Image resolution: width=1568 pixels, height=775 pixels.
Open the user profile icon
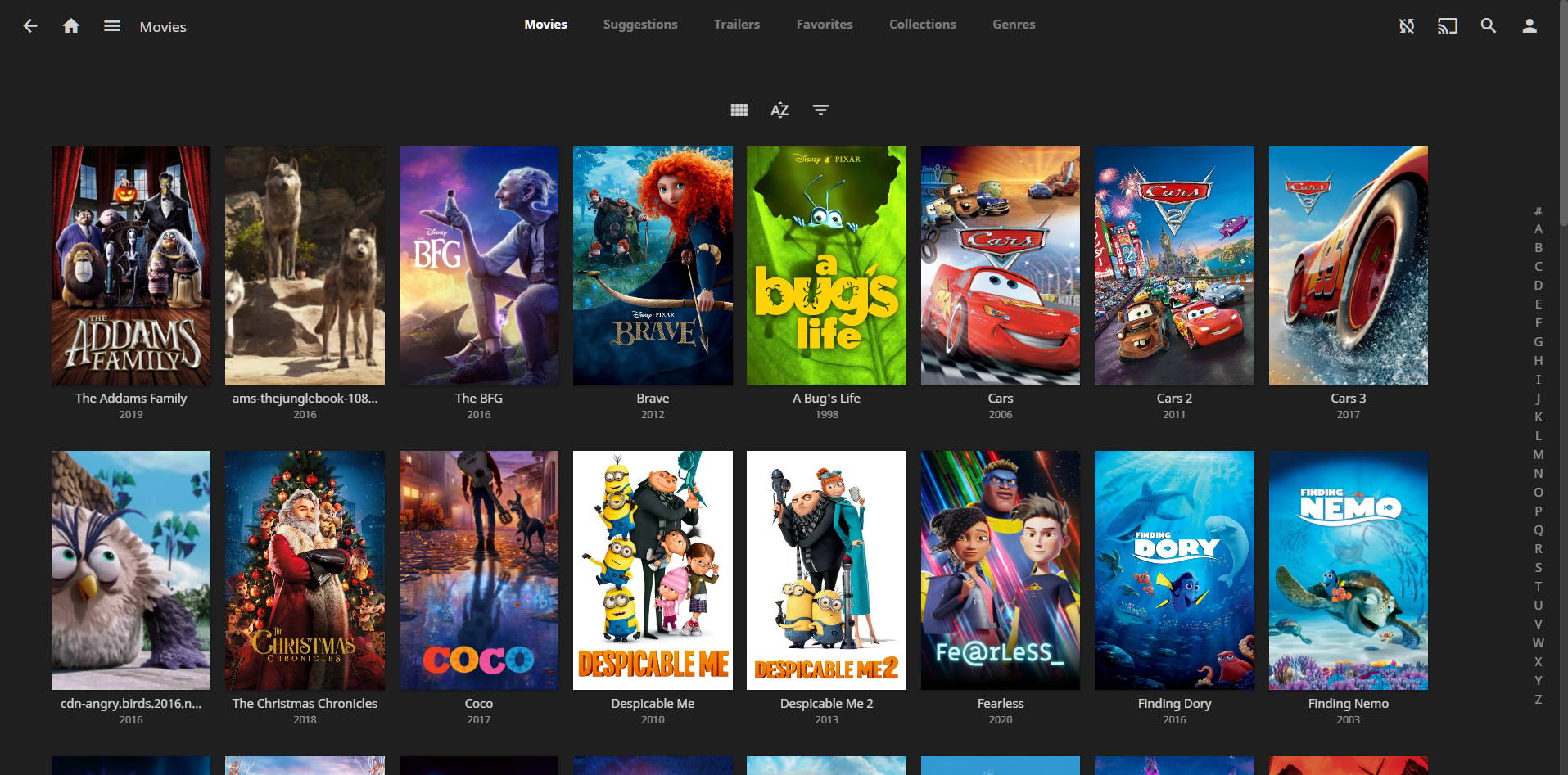[x=1529, y=26]
